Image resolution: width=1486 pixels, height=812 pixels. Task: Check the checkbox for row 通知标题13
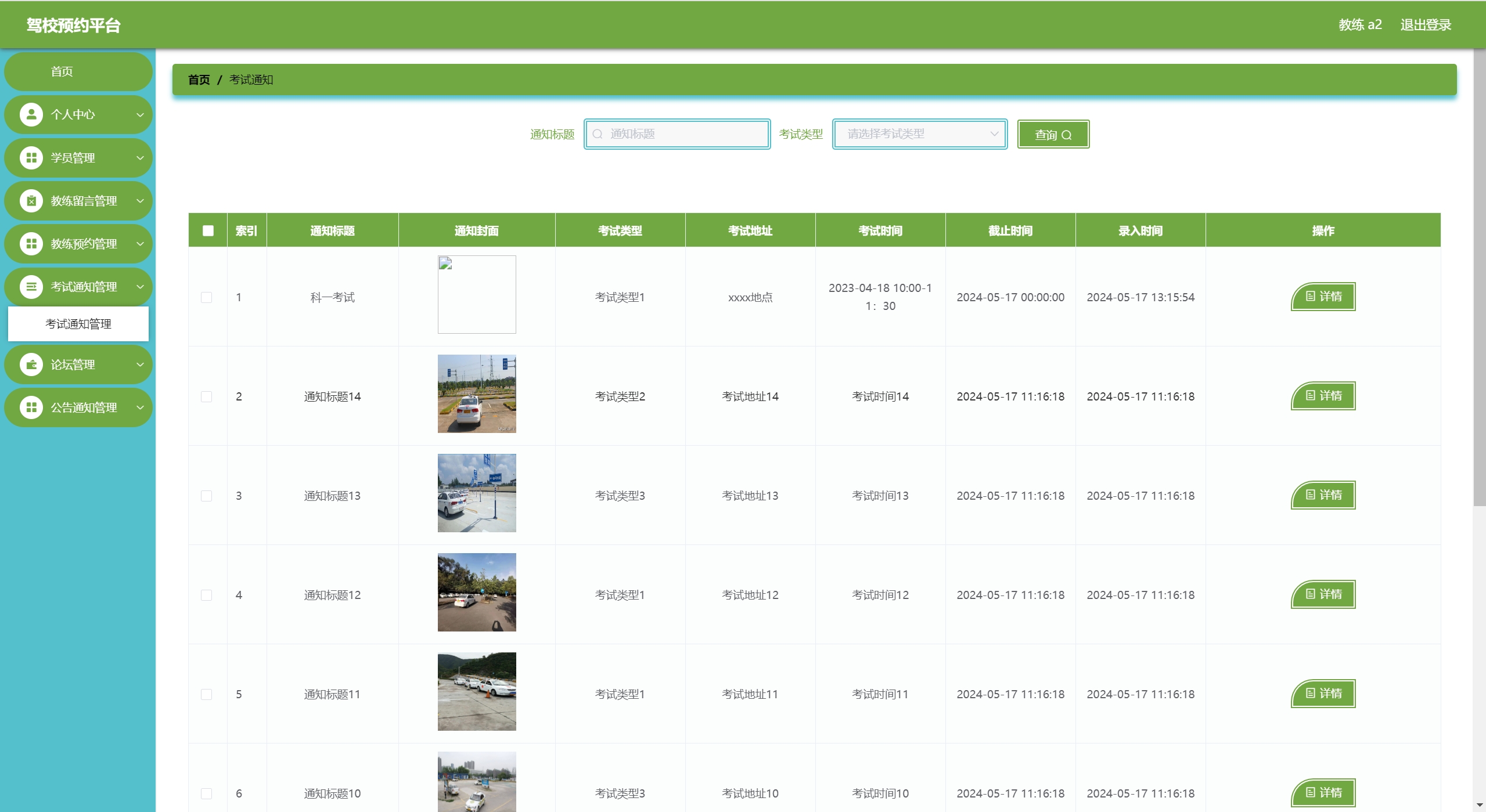tap(206, 496)
